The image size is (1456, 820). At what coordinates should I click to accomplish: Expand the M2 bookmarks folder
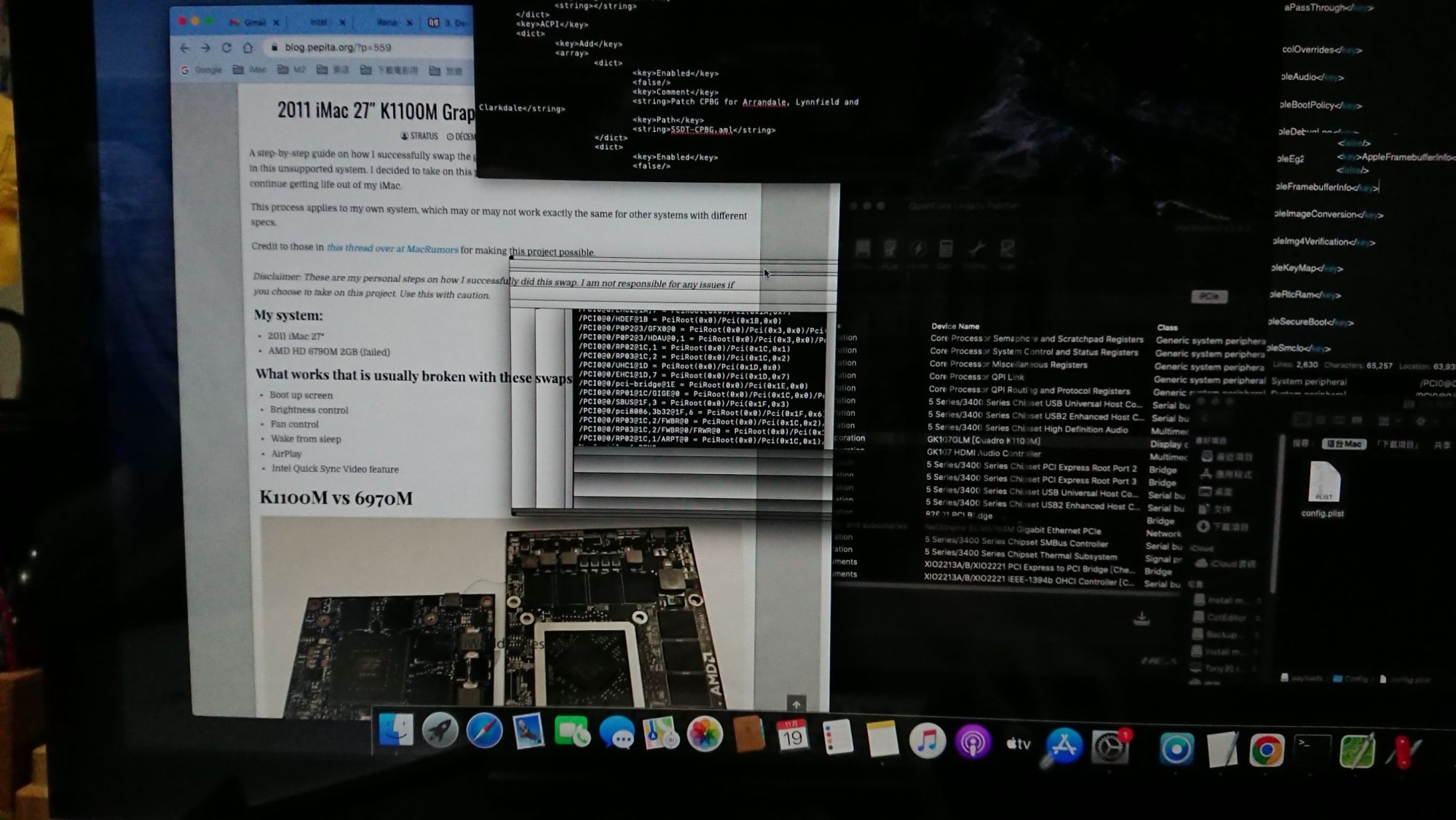(292, 70)
